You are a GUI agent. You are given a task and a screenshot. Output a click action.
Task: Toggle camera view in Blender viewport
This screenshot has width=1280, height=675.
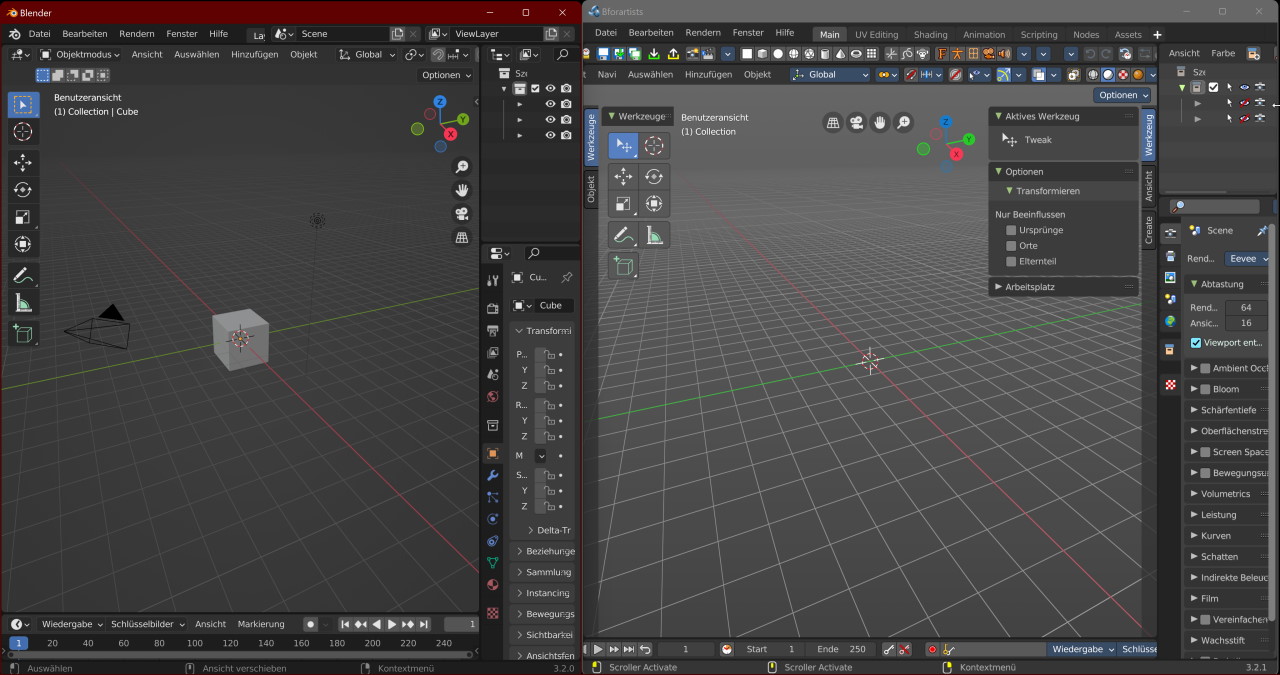coord(462,214)
